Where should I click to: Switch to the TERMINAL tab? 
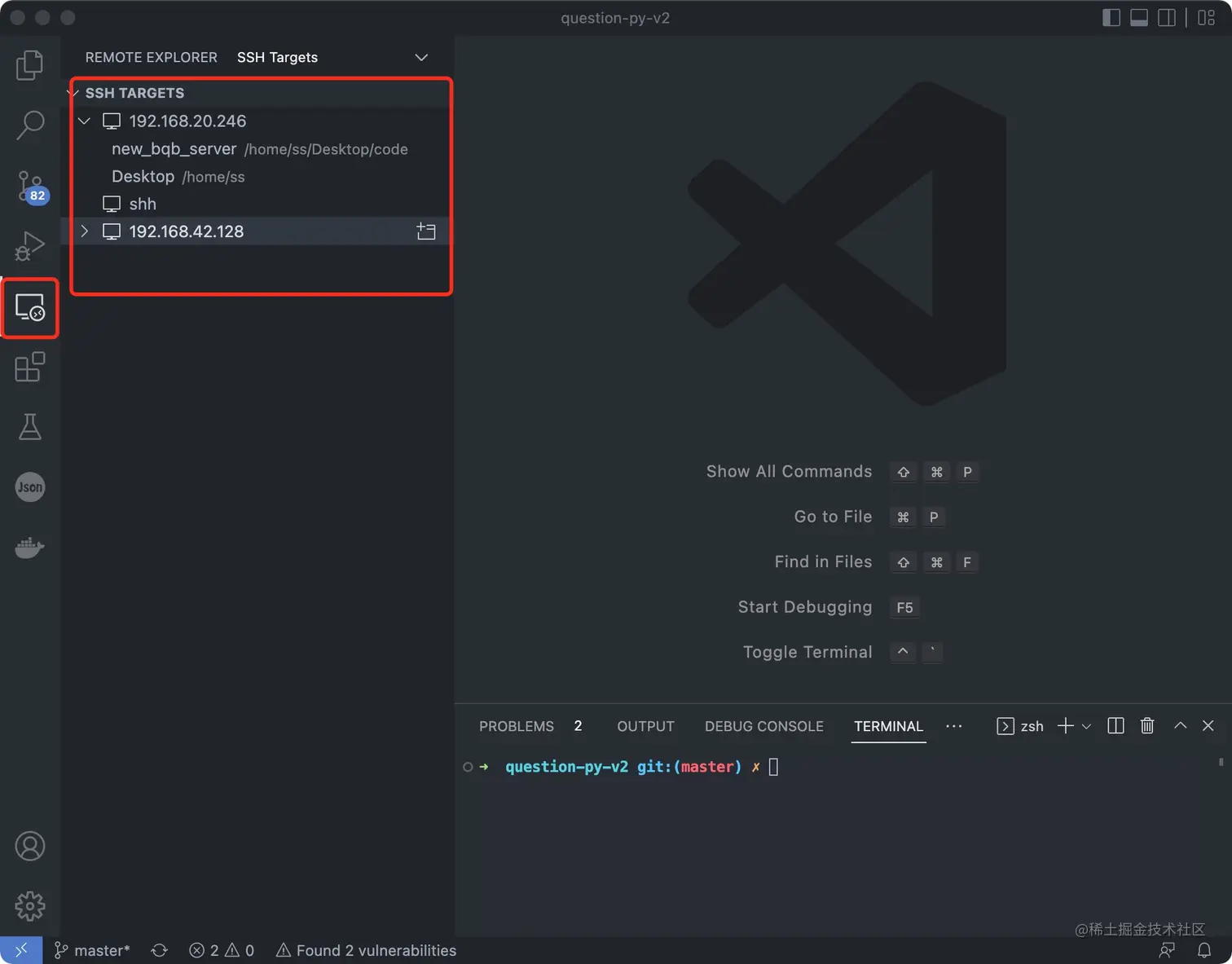point(888,726)
